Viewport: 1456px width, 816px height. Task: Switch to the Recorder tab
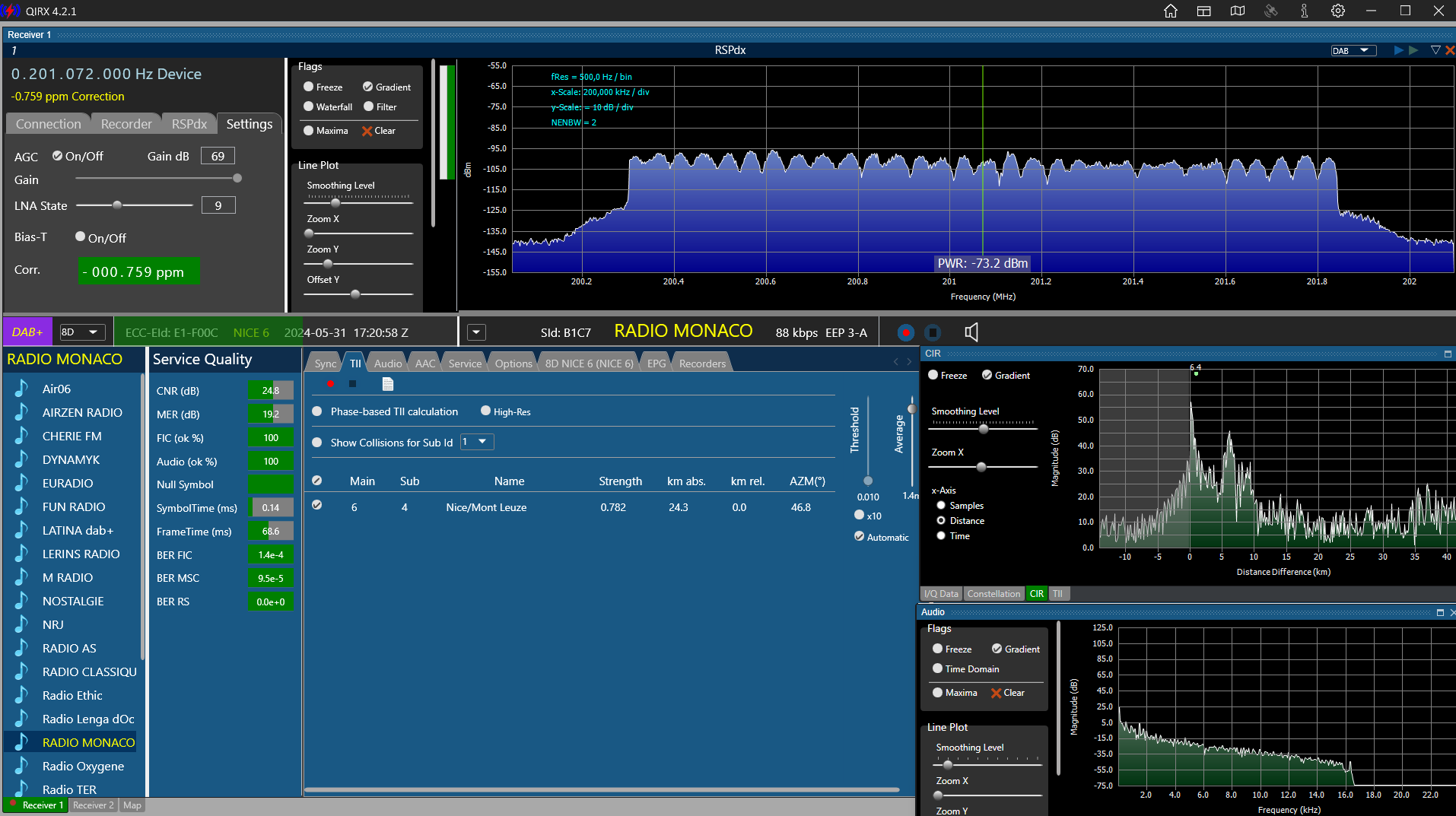126,124
